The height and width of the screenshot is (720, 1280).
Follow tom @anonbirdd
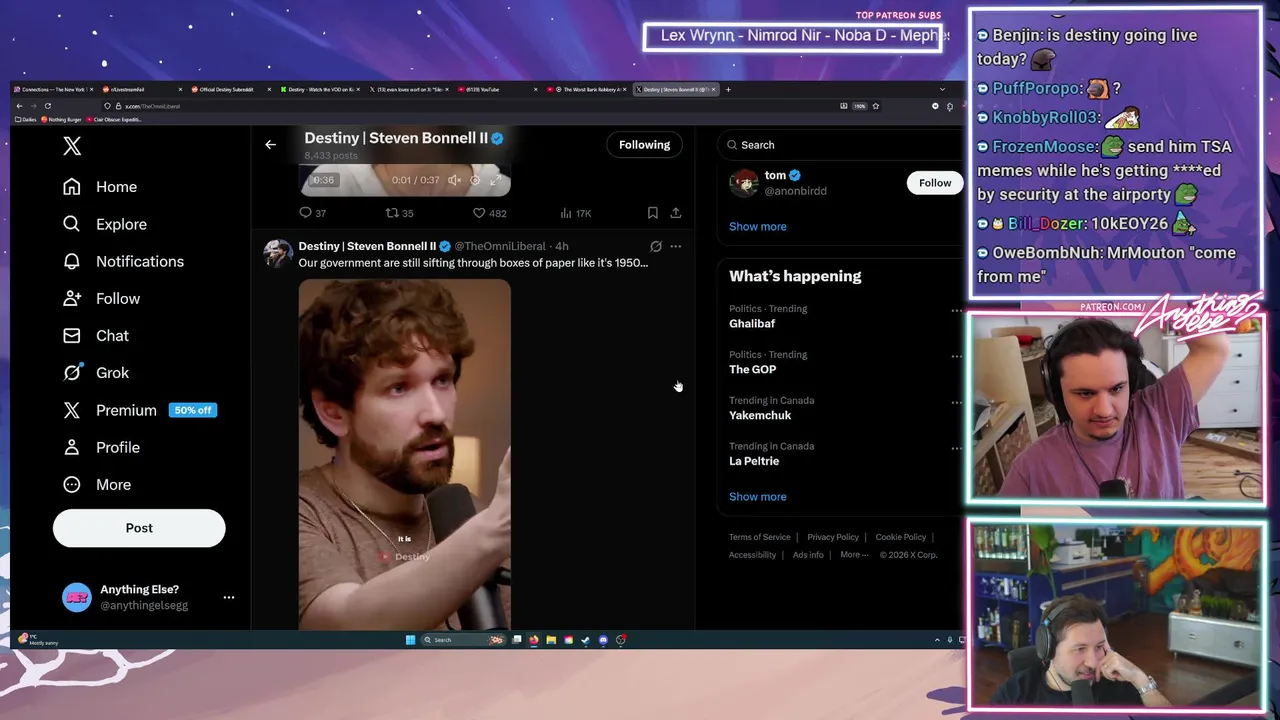click(935, 183)
